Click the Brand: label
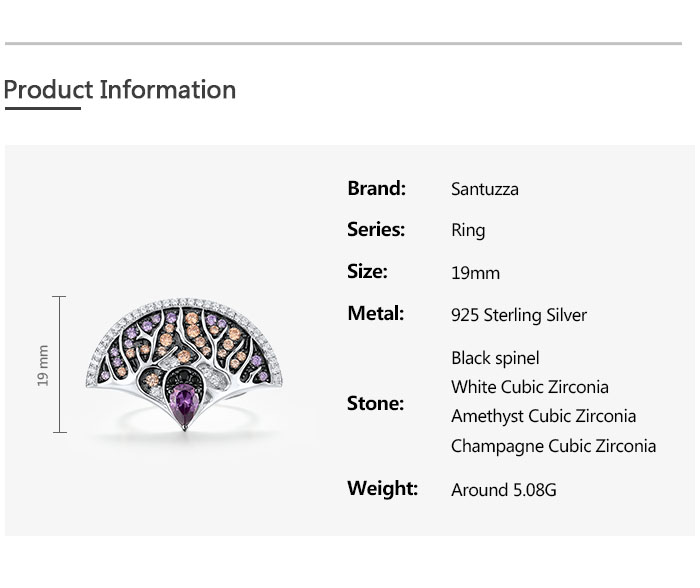This screenshot has height=588, width=700. tap(376, 188)
